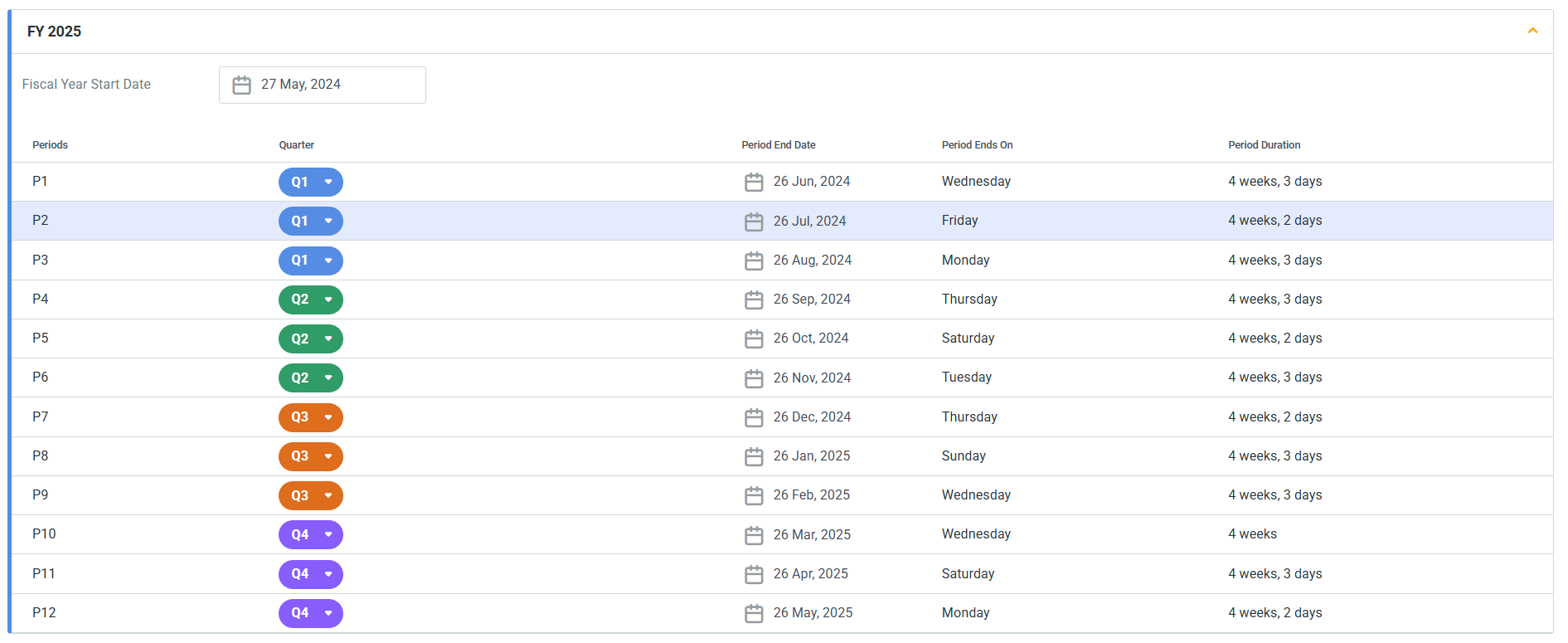The image size is (1568, 643).
Task: Open the Q4 dropdown in row P12
Action: 310,613
